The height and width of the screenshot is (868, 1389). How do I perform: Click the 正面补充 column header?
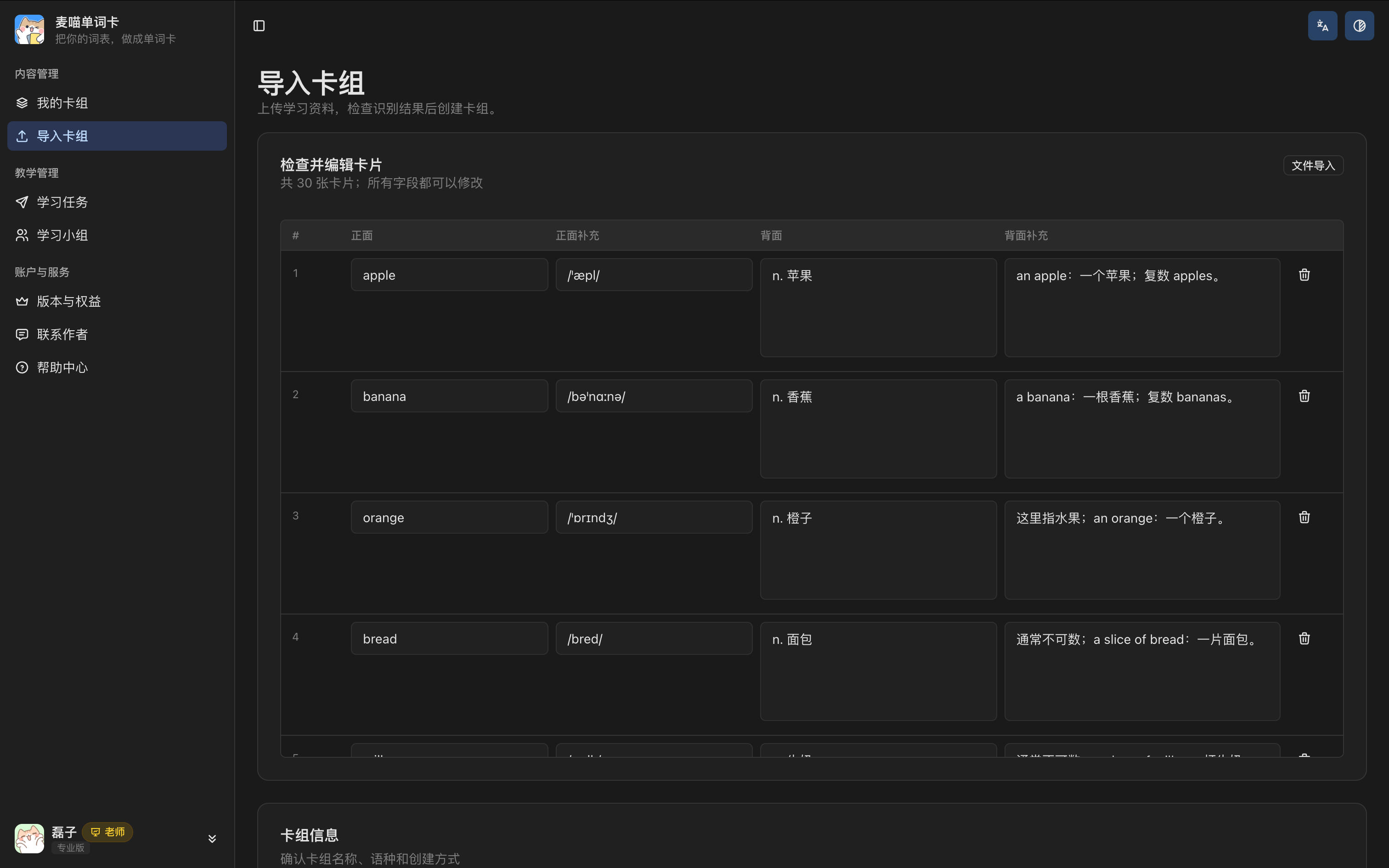pyautogui.click(x=577, y=235)
